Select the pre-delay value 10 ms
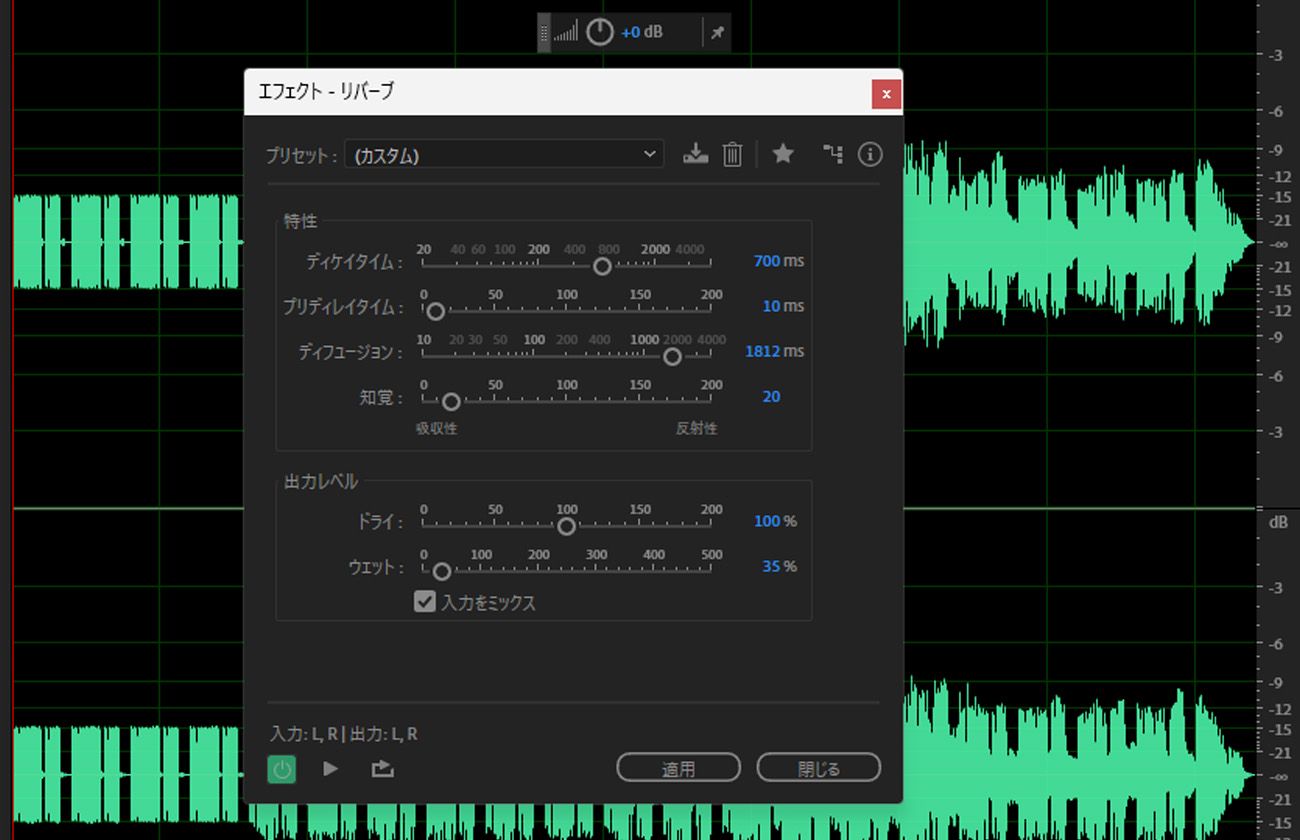Viewport: 1300px width, 840px height. [x=783, y=306]
